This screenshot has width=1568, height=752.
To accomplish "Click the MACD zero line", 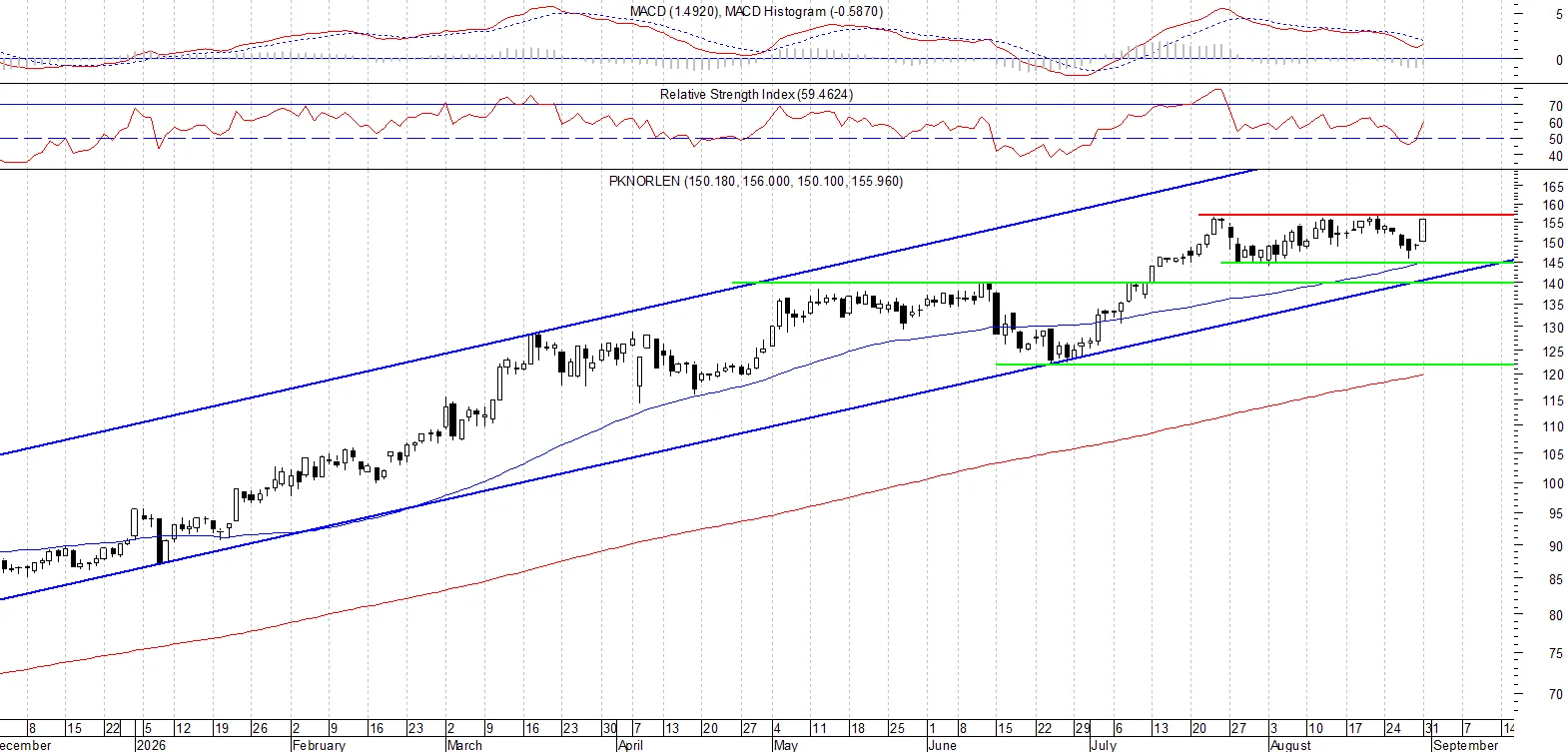I will pos(759,58).
